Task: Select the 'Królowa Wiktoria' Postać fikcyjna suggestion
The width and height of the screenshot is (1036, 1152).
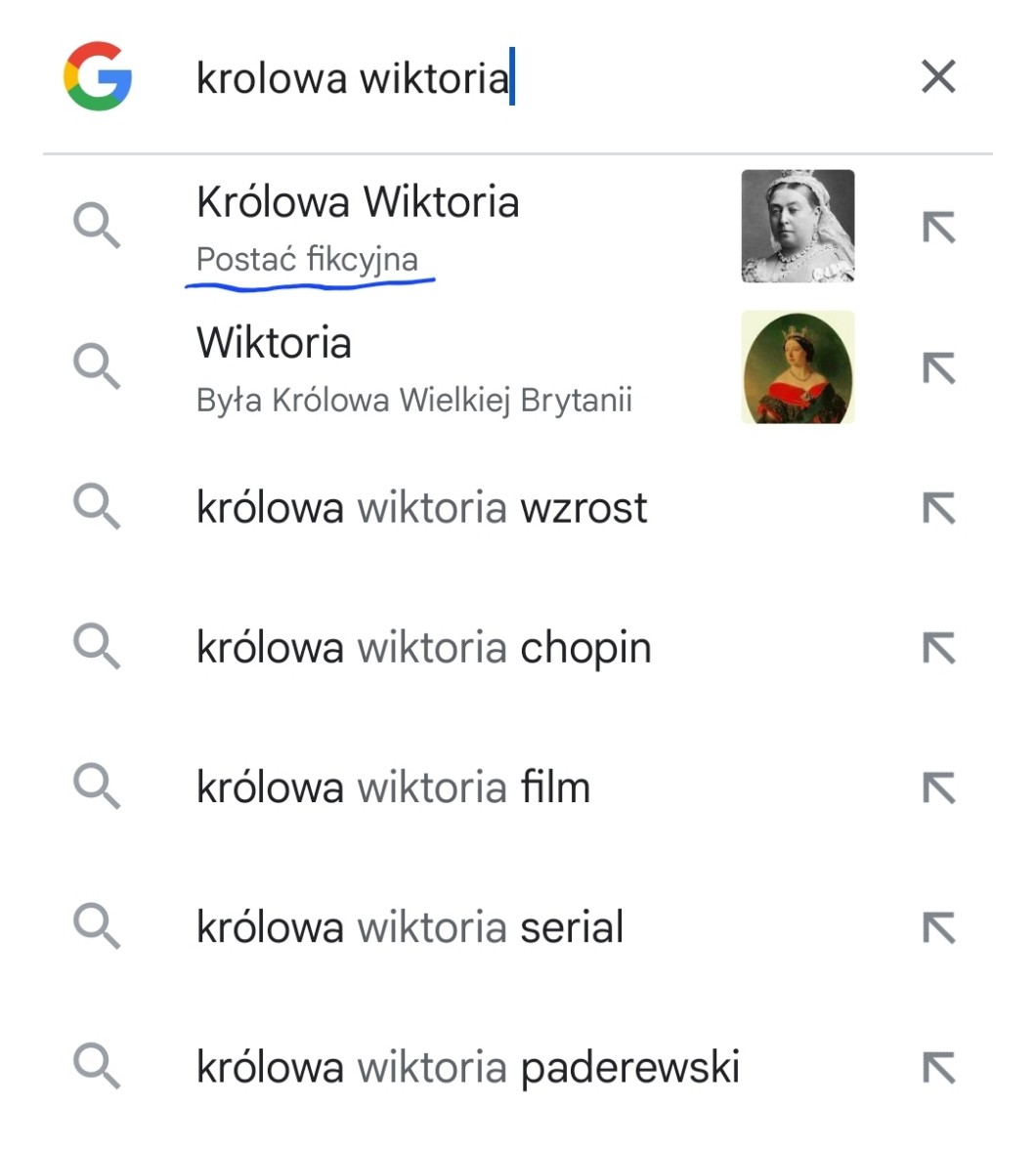Action: [x=518, y=227]
